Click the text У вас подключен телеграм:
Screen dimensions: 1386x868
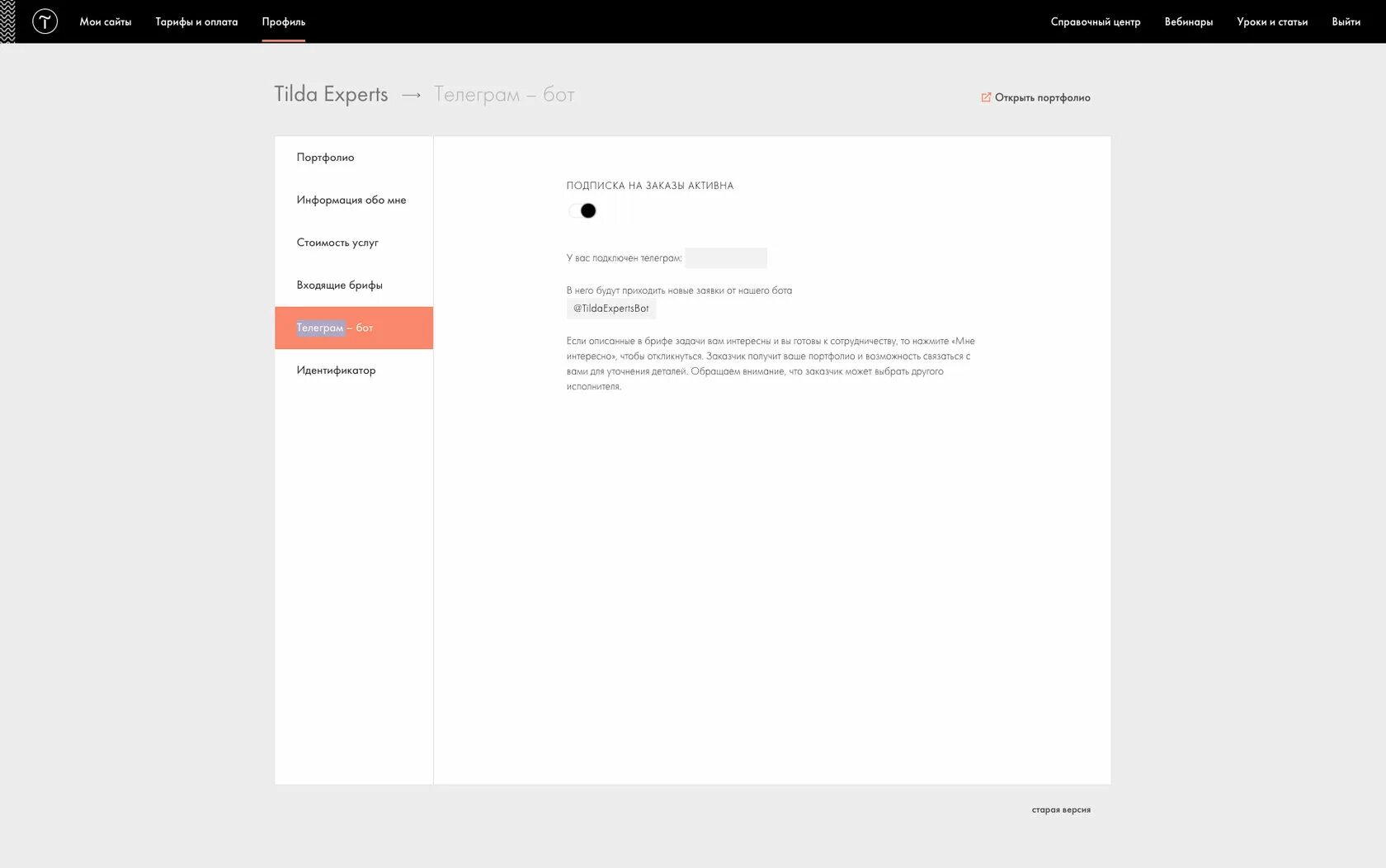(x=625, y=258)
